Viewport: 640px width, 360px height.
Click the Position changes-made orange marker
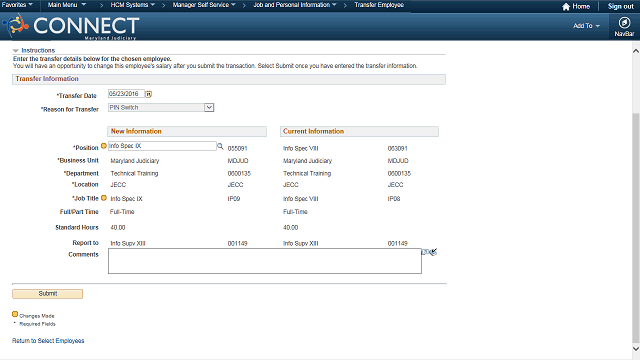[x=104, y=146]
